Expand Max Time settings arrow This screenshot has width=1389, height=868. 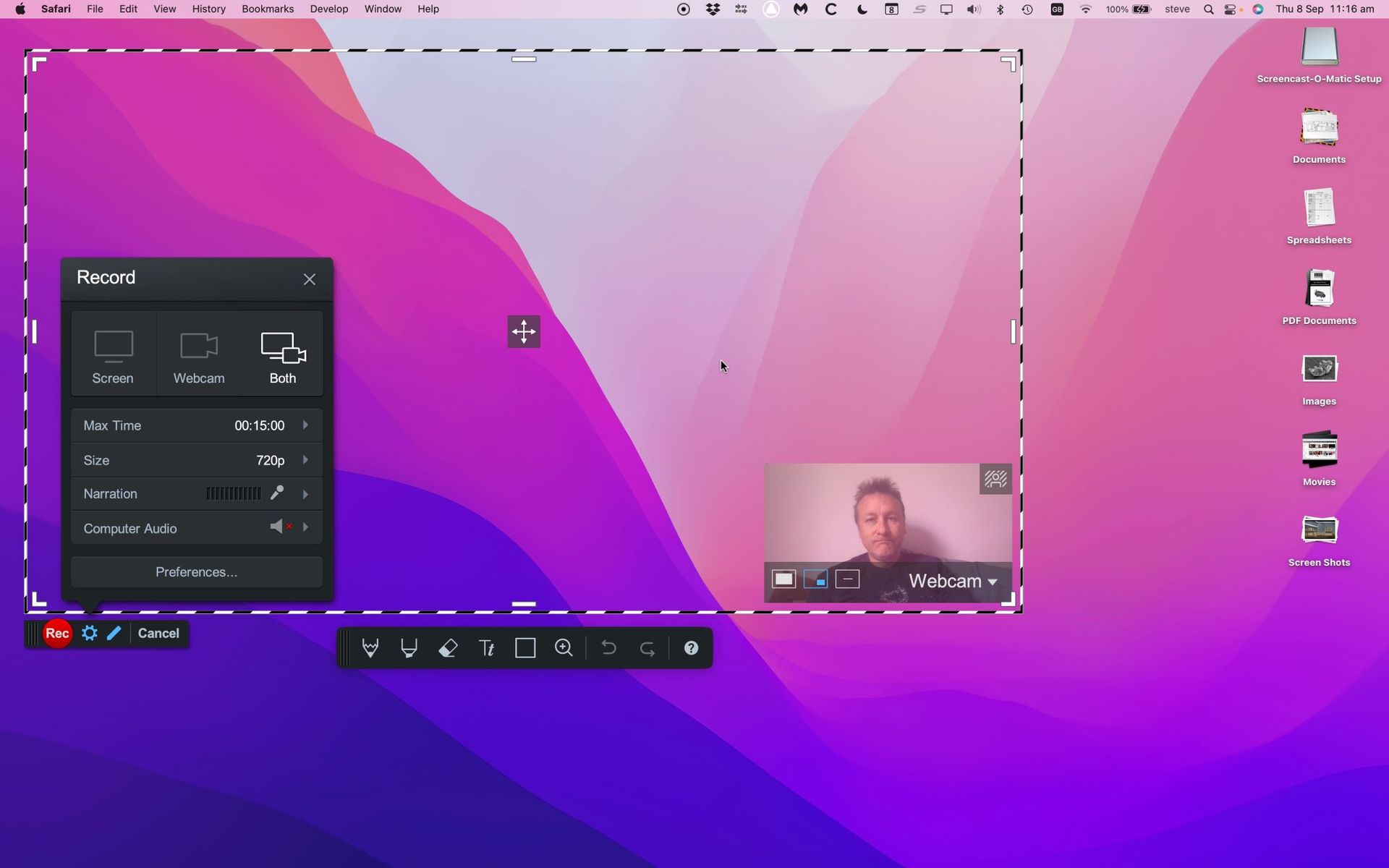pos(306,425)
